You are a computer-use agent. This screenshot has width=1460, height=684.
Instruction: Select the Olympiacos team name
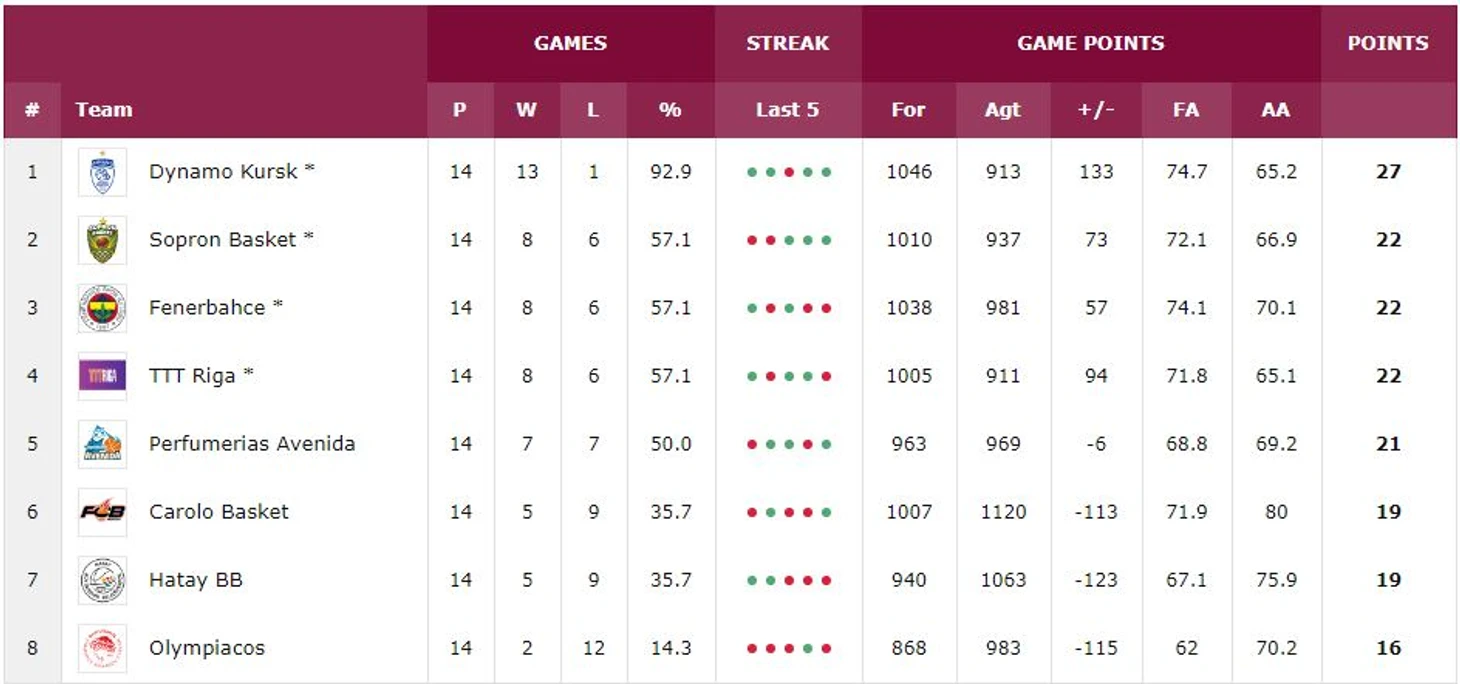[x=207, y=648]
